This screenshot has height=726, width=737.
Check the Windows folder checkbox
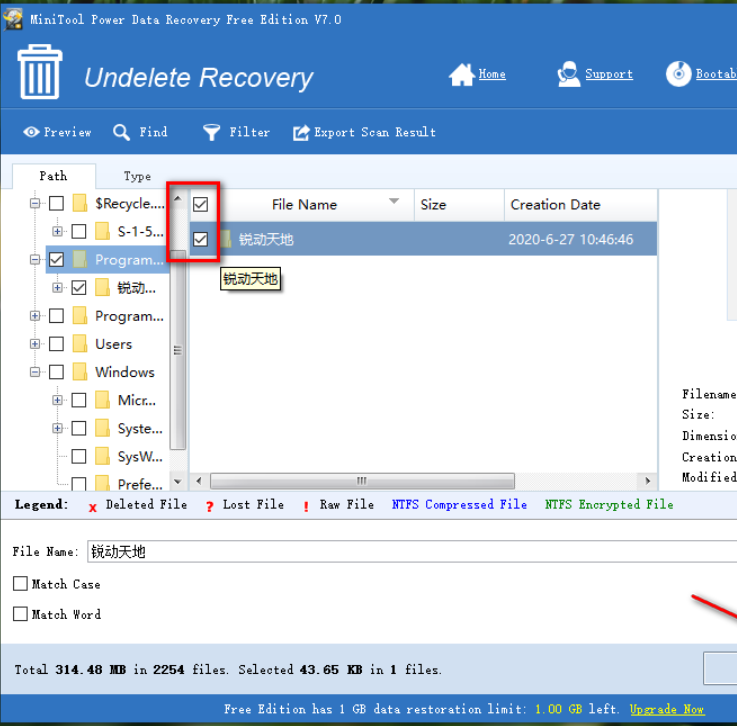point(56,372)
